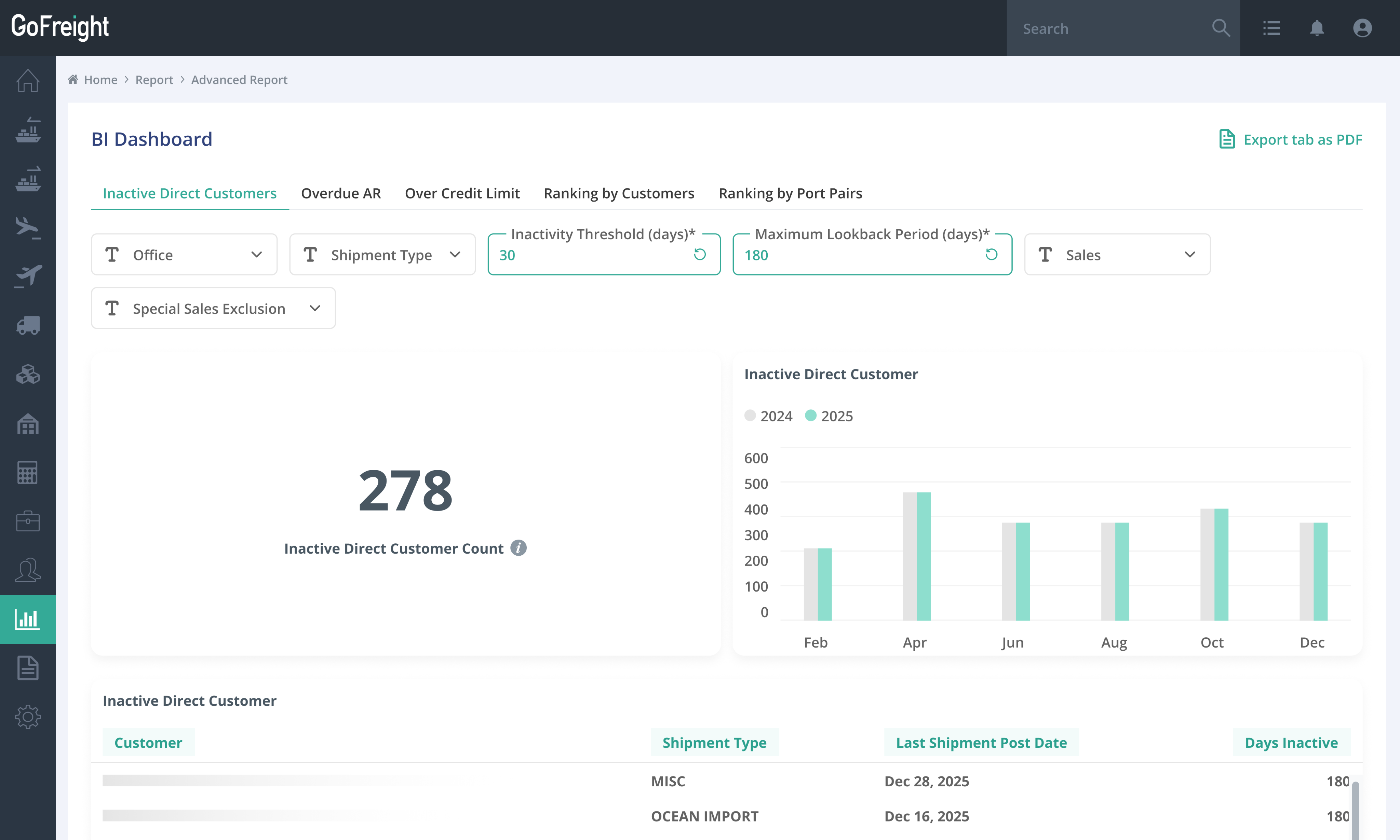Select the Air Export airplane icon
The width and height of the screenshot is (1400, 840).
pyautogui.click(x=28, y=276)
